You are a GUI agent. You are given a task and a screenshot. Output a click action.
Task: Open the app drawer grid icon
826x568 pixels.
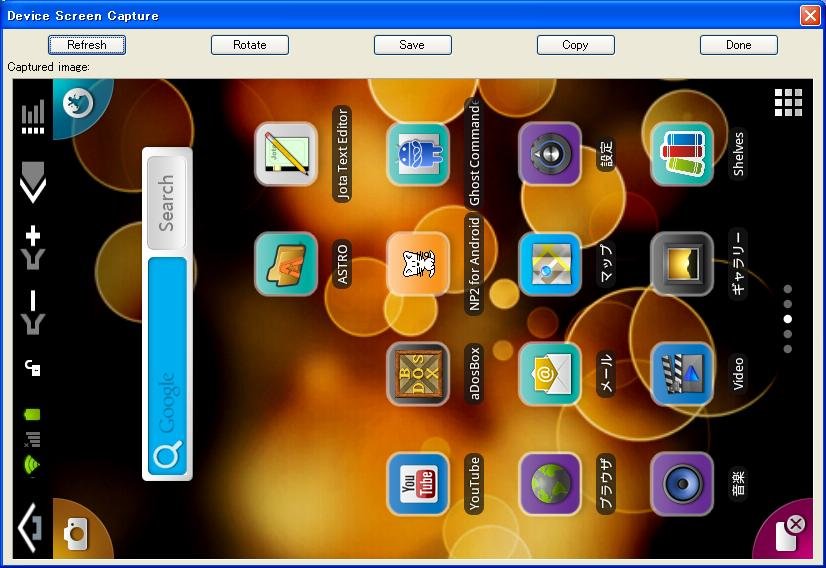point(788,102)
